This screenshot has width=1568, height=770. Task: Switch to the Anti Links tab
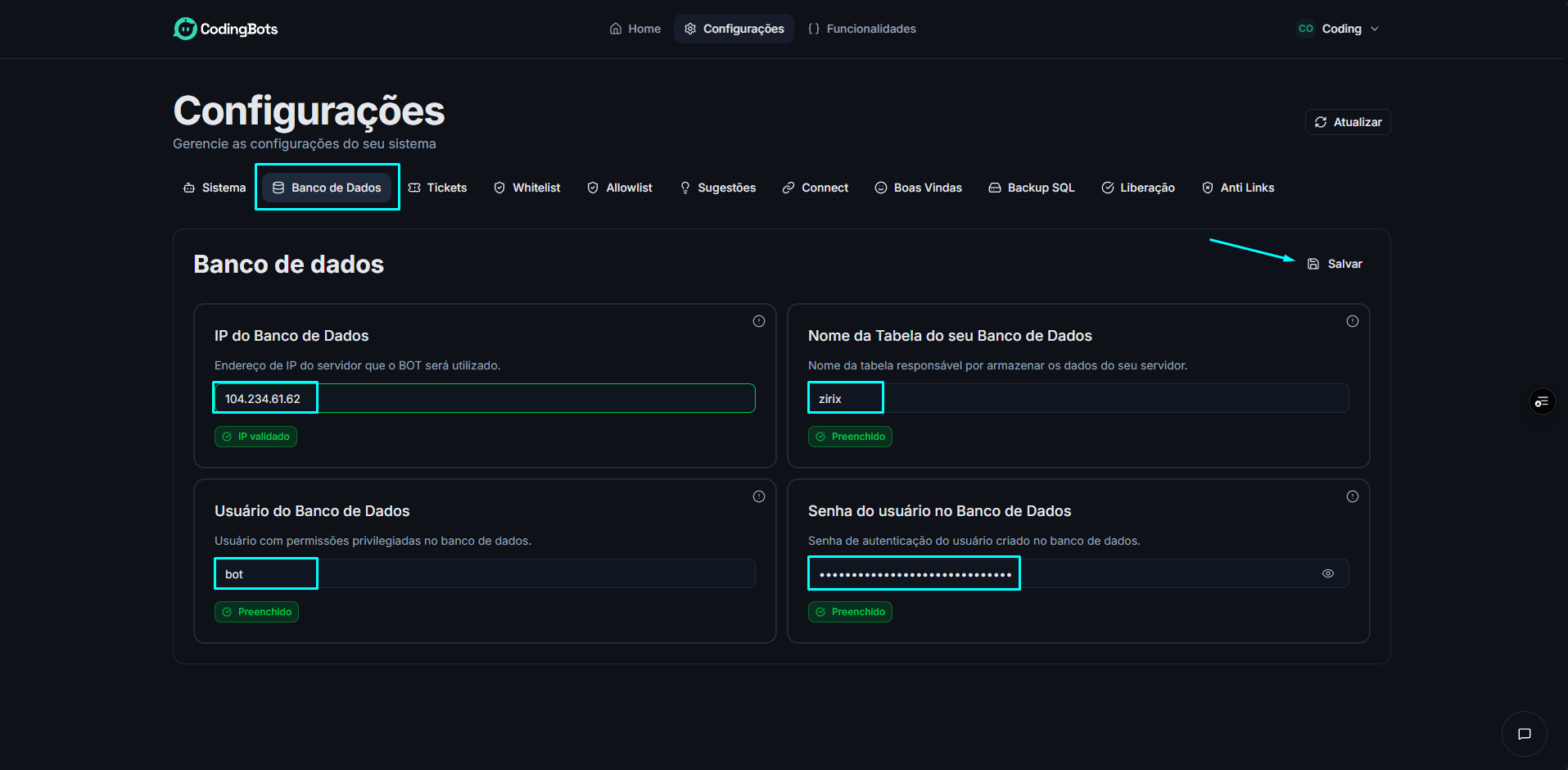click(x=1238, y=187)
